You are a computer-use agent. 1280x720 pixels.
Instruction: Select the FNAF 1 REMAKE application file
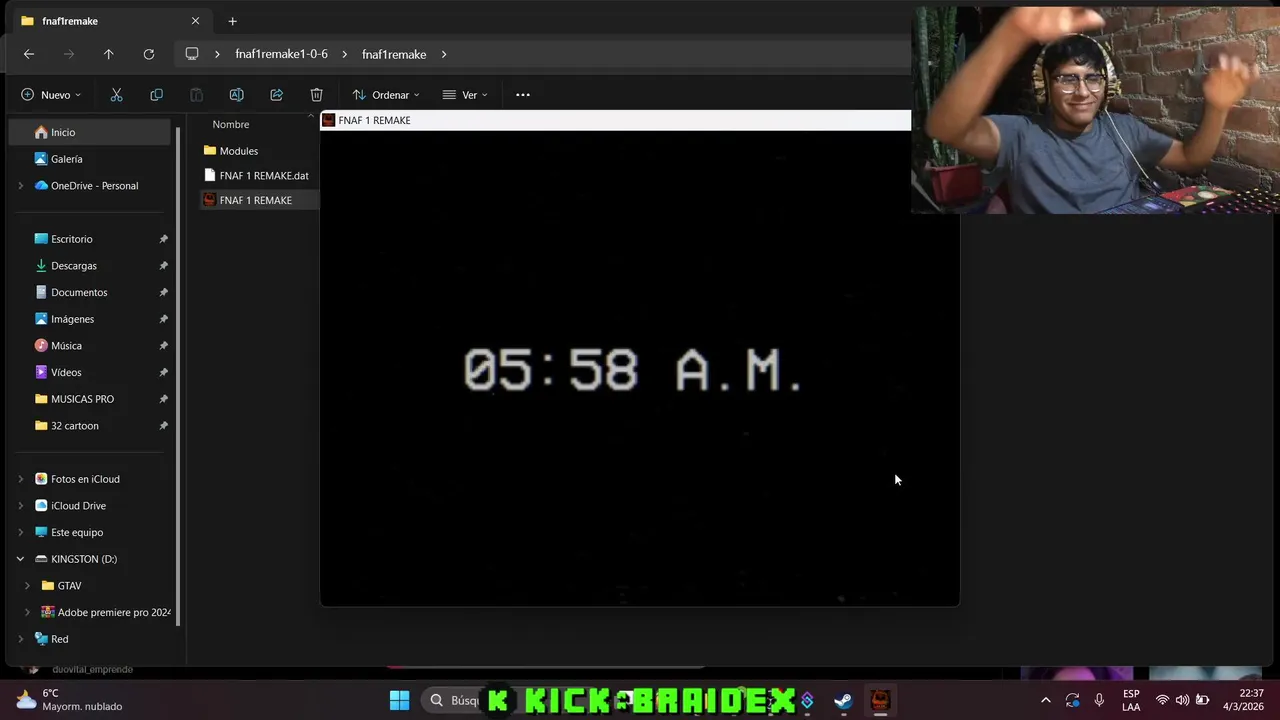(258, 200)
